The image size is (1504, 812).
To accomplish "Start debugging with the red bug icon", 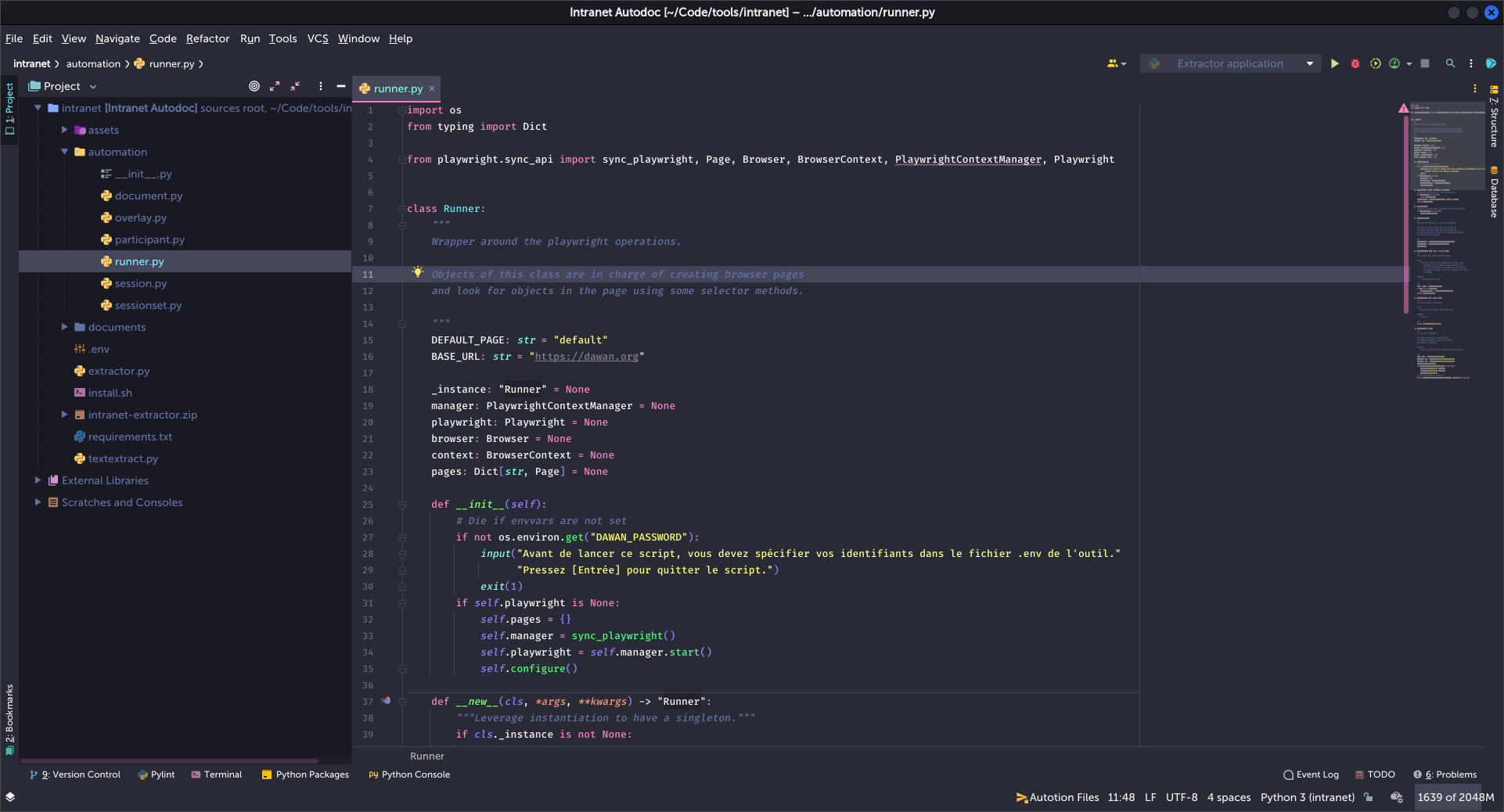I will point(1355,63).
